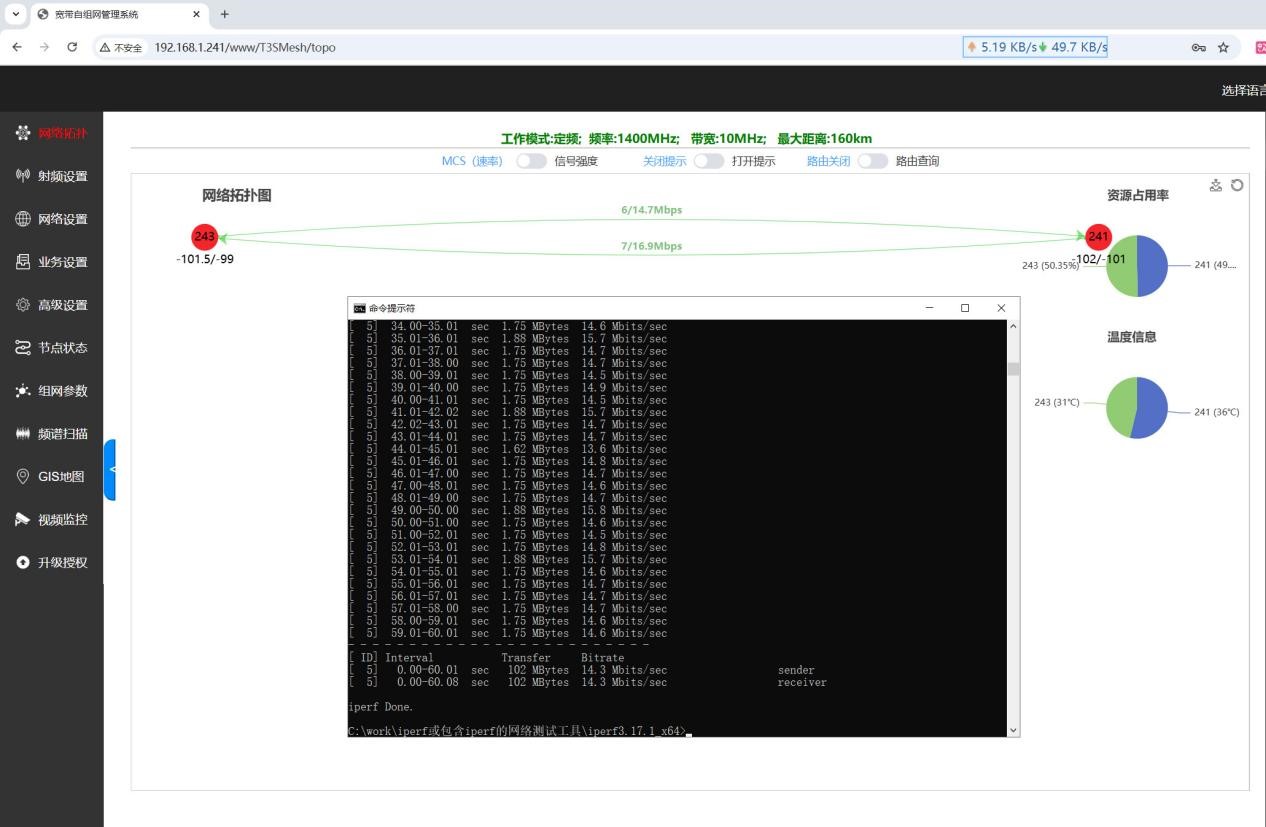This screenshot has height=827, width=1266.
Task: Open the GIS地图 sidebar page
Action: (x=60, y=477)
